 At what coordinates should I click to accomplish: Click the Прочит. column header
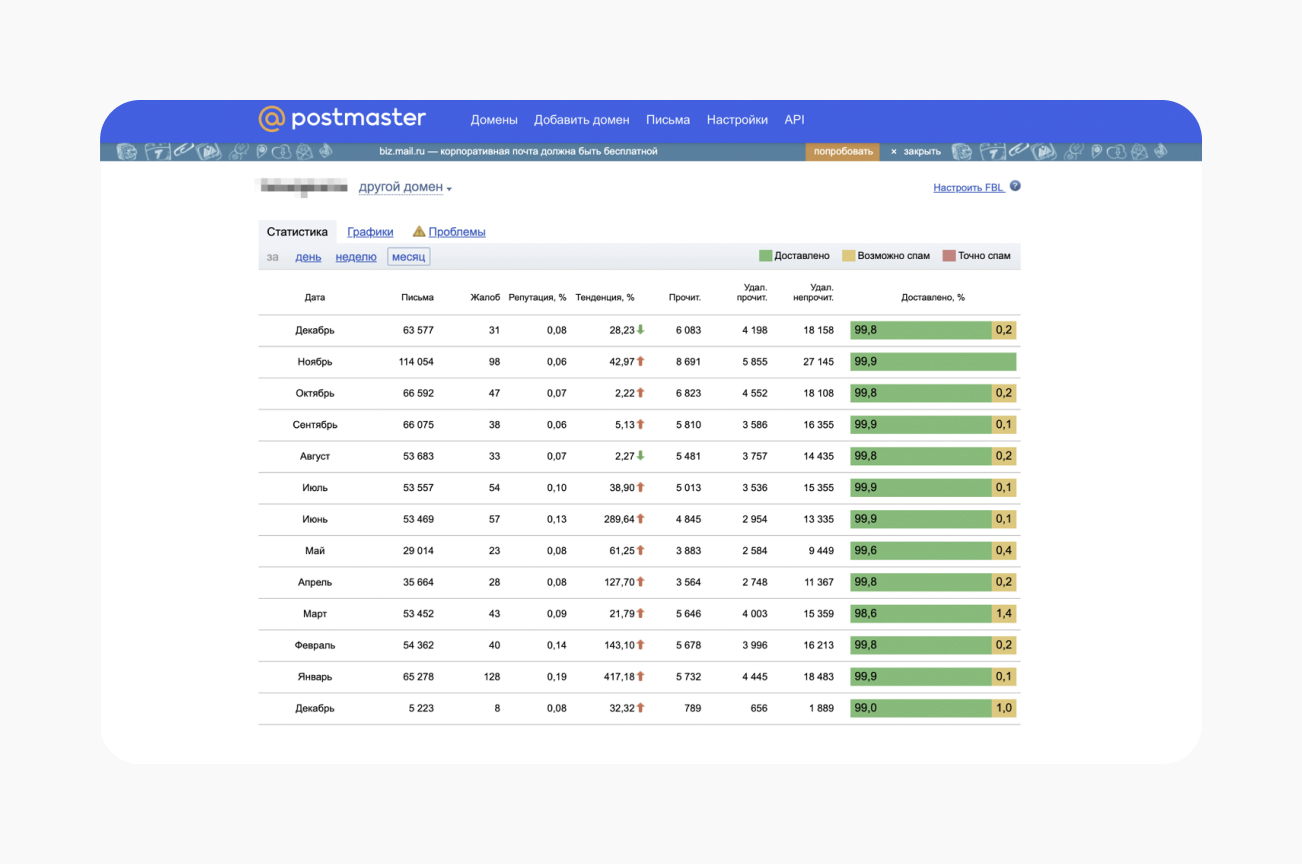pyautogui.click(x=685, y=298)
